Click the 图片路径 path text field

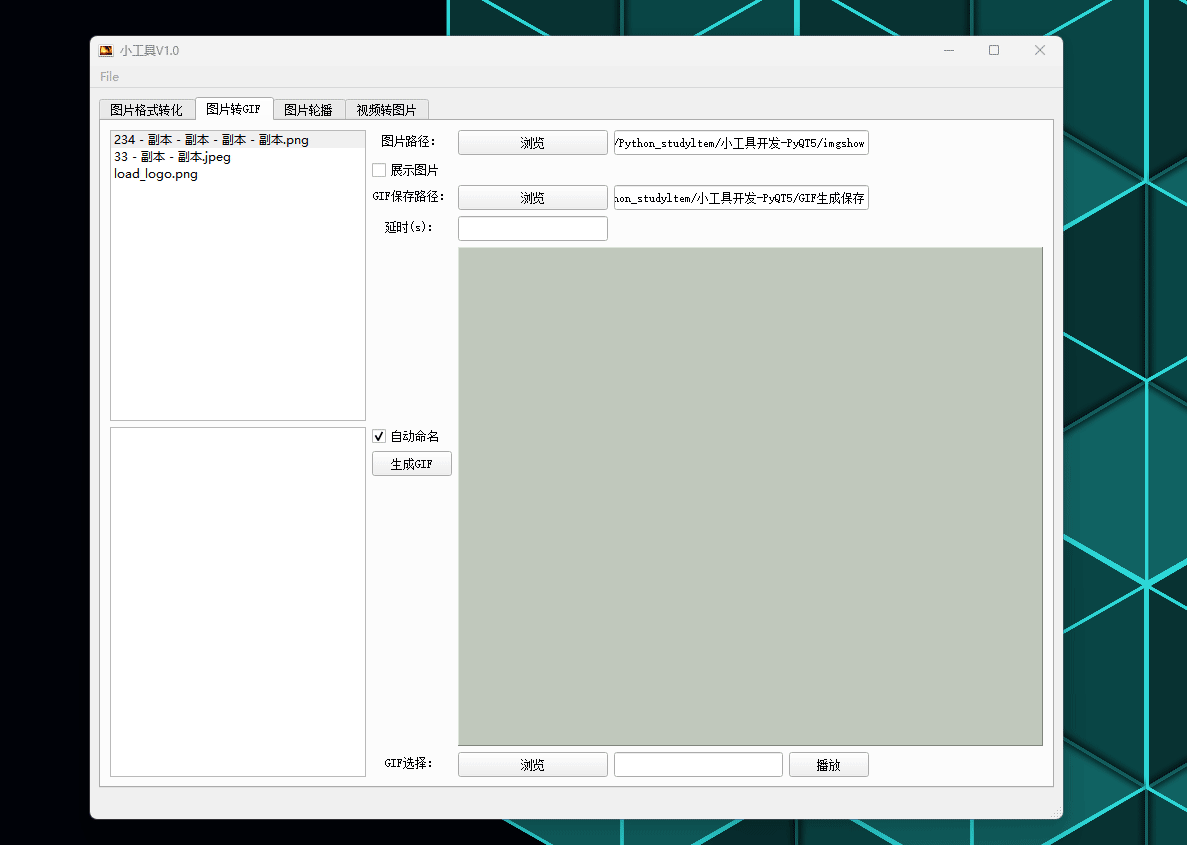(741, 142)
